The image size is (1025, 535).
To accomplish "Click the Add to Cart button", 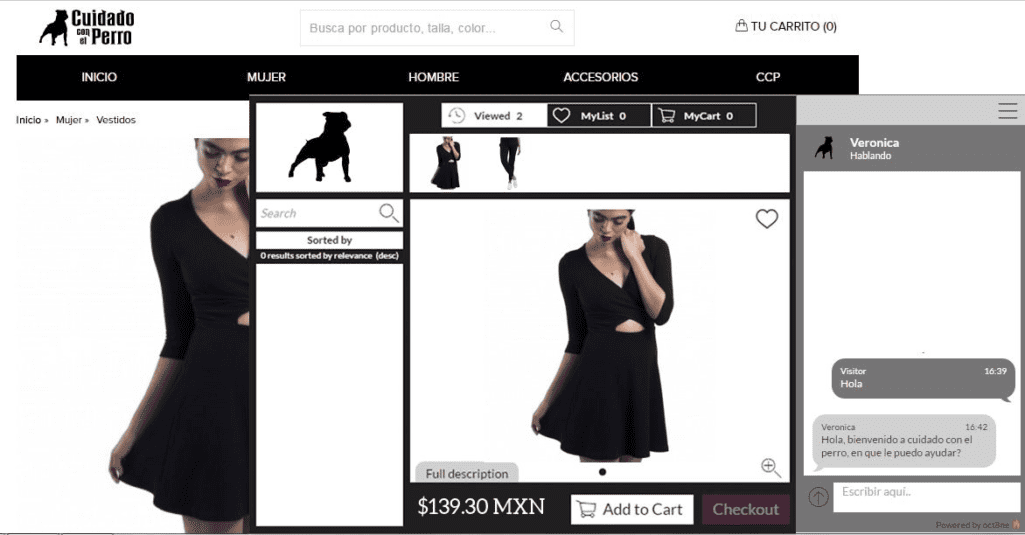I will tap(631, 509).
